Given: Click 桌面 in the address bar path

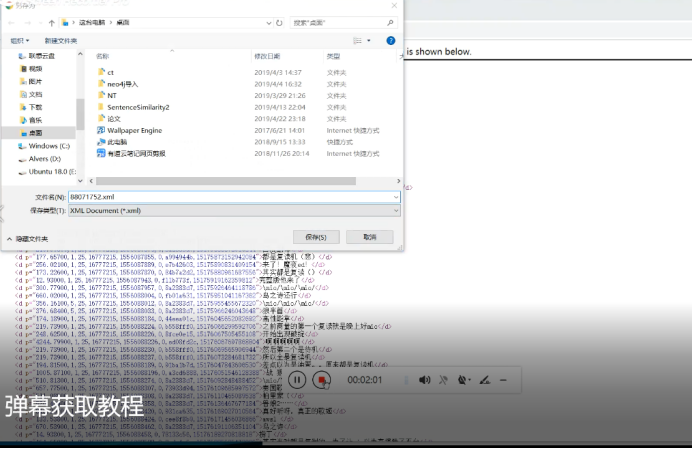Looking at the screenshot, I should click(x=123, y=23).
